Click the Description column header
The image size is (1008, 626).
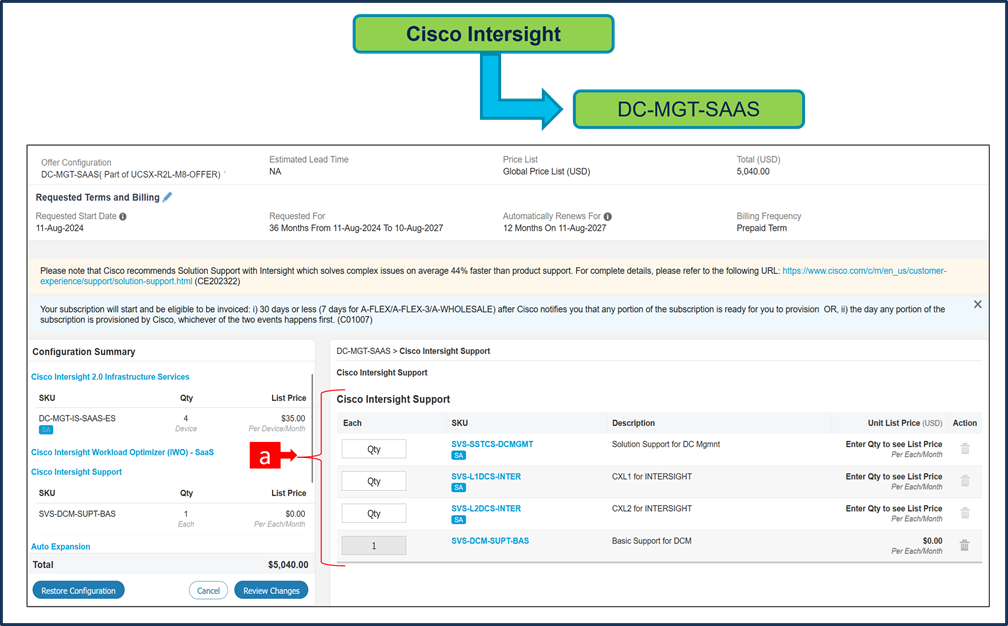click(x=633, y=423)
